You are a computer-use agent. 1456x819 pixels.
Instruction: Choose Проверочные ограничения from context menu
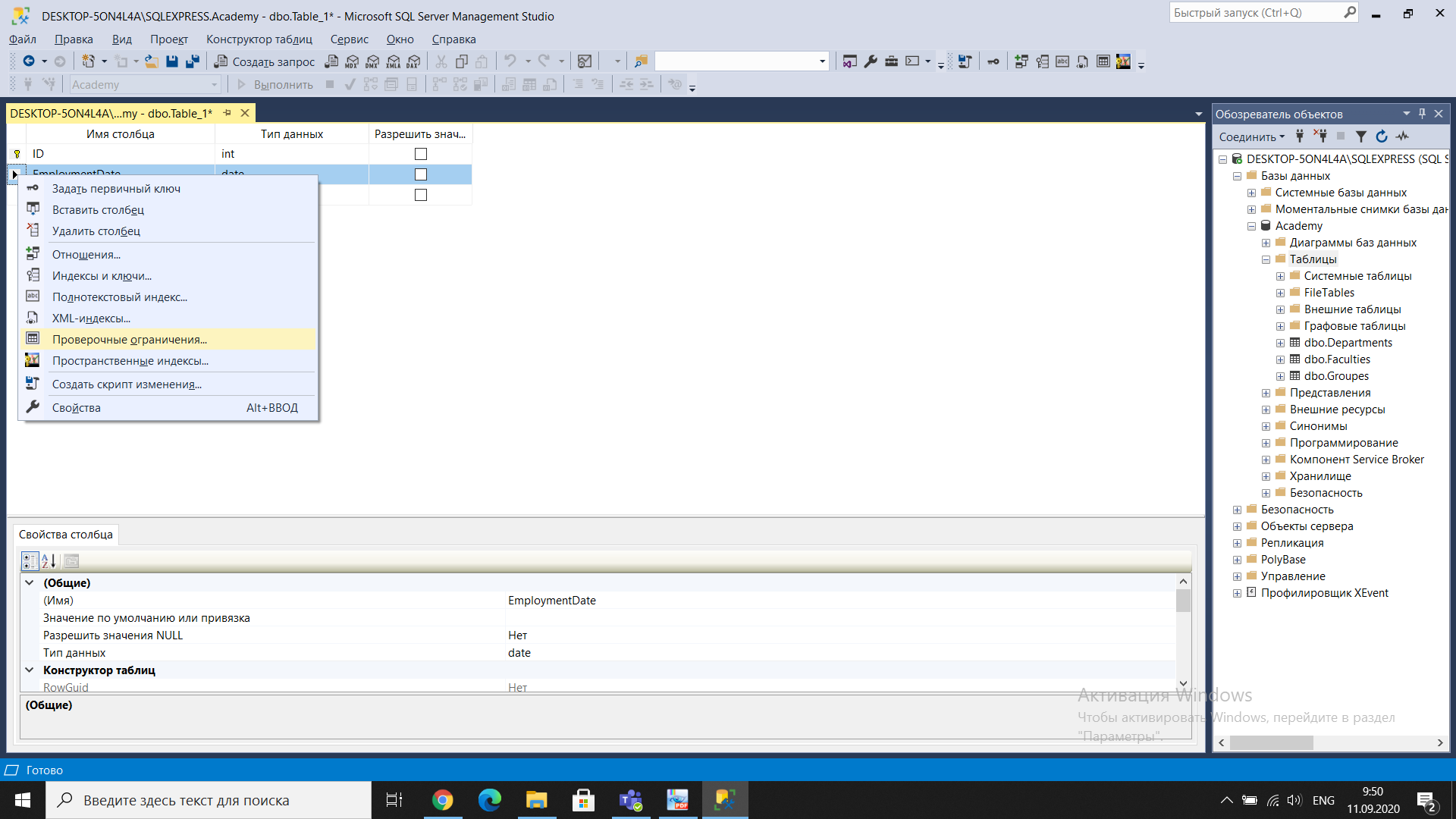(168, 340)
